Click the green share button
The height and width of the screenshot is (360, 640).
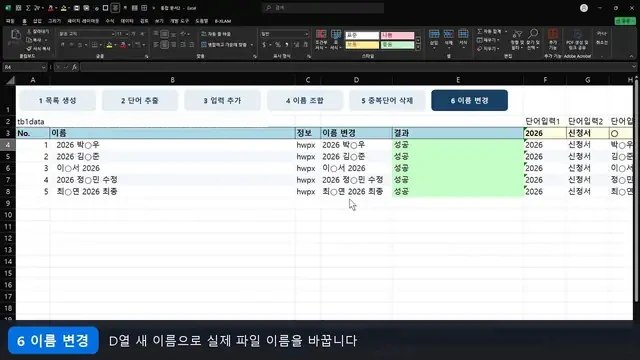click(625, 21)
